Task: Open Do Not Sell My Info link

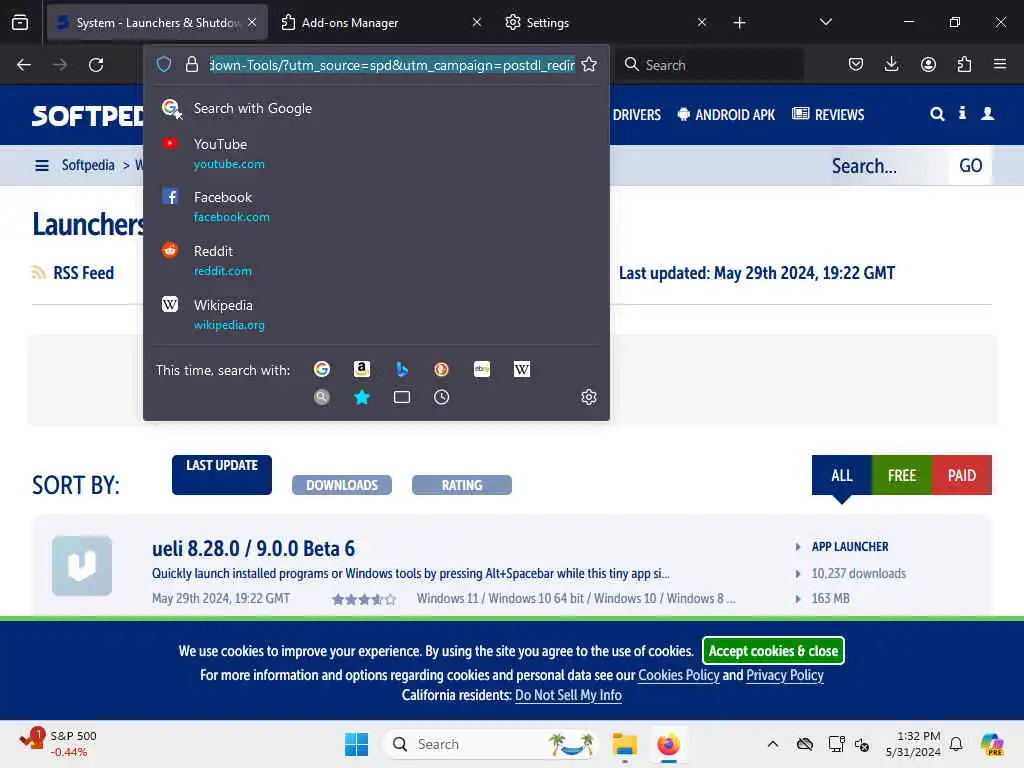Action: coord(568,696)
